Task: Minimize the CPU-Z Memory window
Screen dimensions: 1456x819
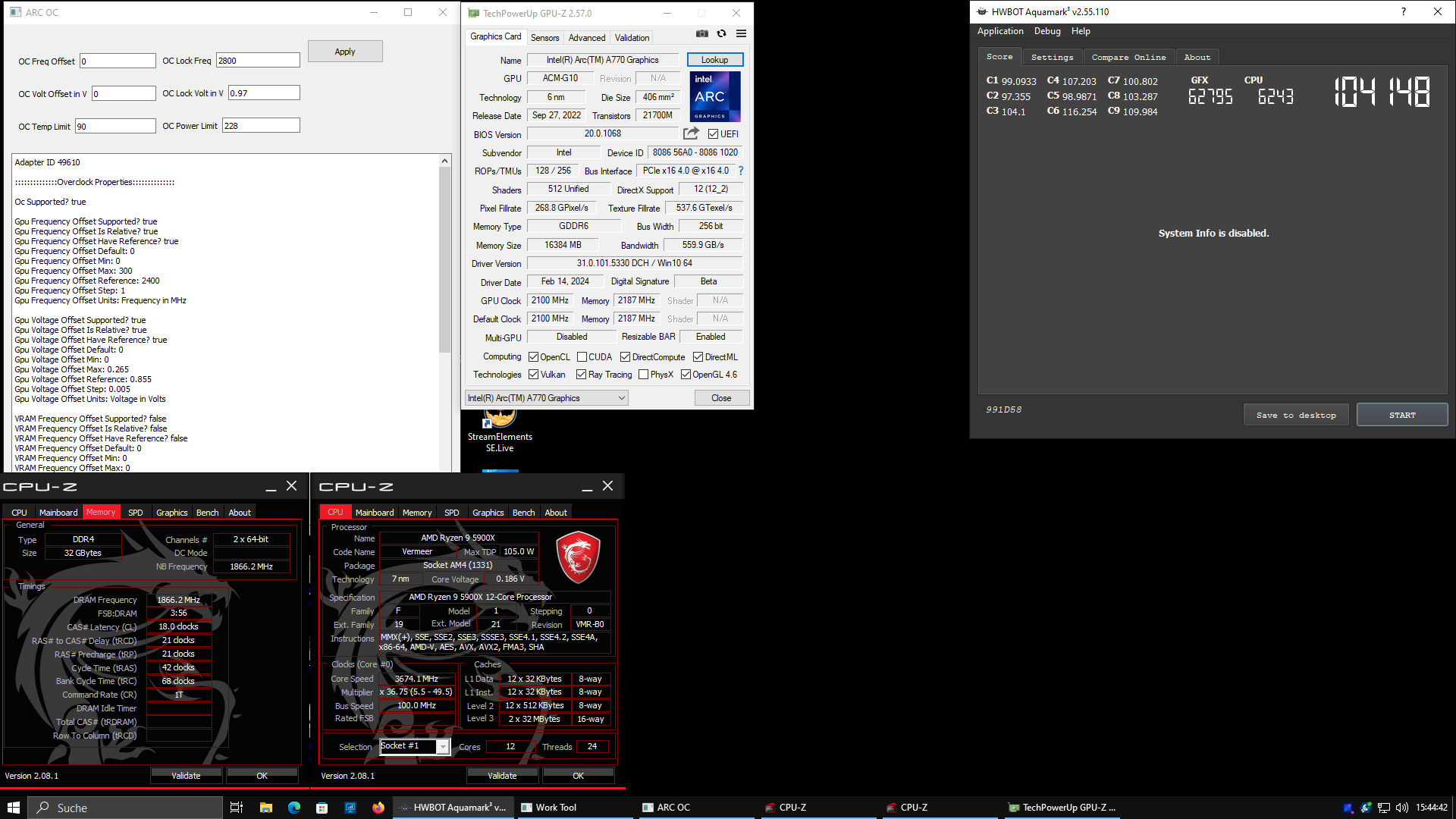Action: coord(271,487)
